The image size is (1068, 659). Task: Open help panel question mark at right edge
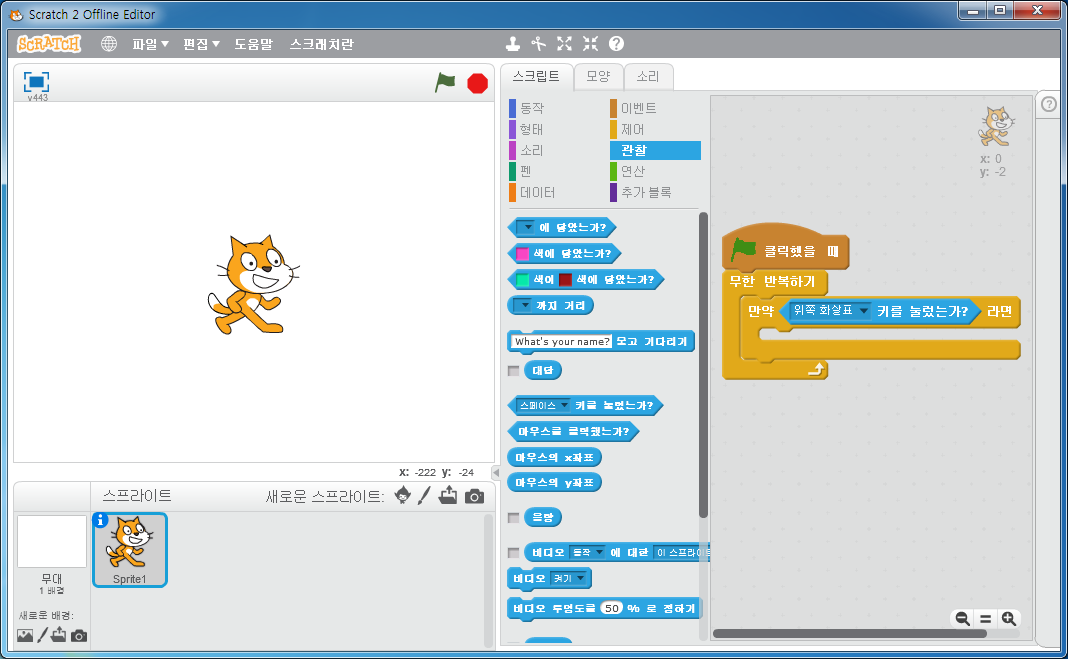click(1049, 104)
